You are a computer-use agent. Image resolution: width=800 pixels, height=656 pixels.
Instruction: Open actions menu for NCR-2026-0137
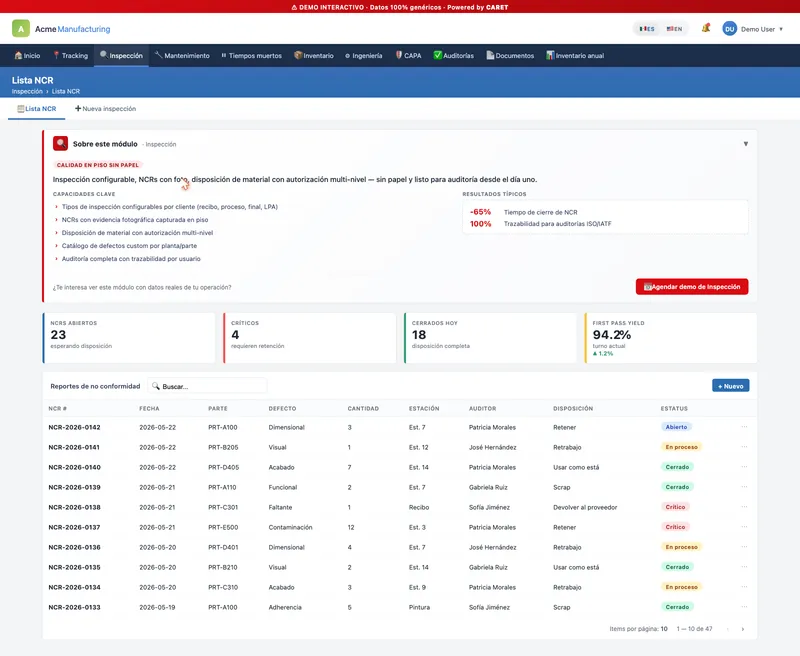(x=744, y=526)
